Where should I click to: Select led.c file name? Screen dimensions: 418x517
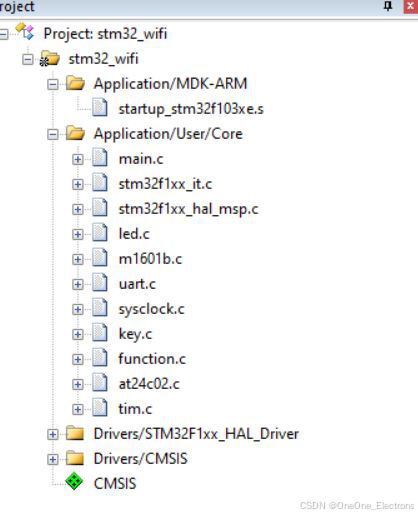tap(134, 234)
